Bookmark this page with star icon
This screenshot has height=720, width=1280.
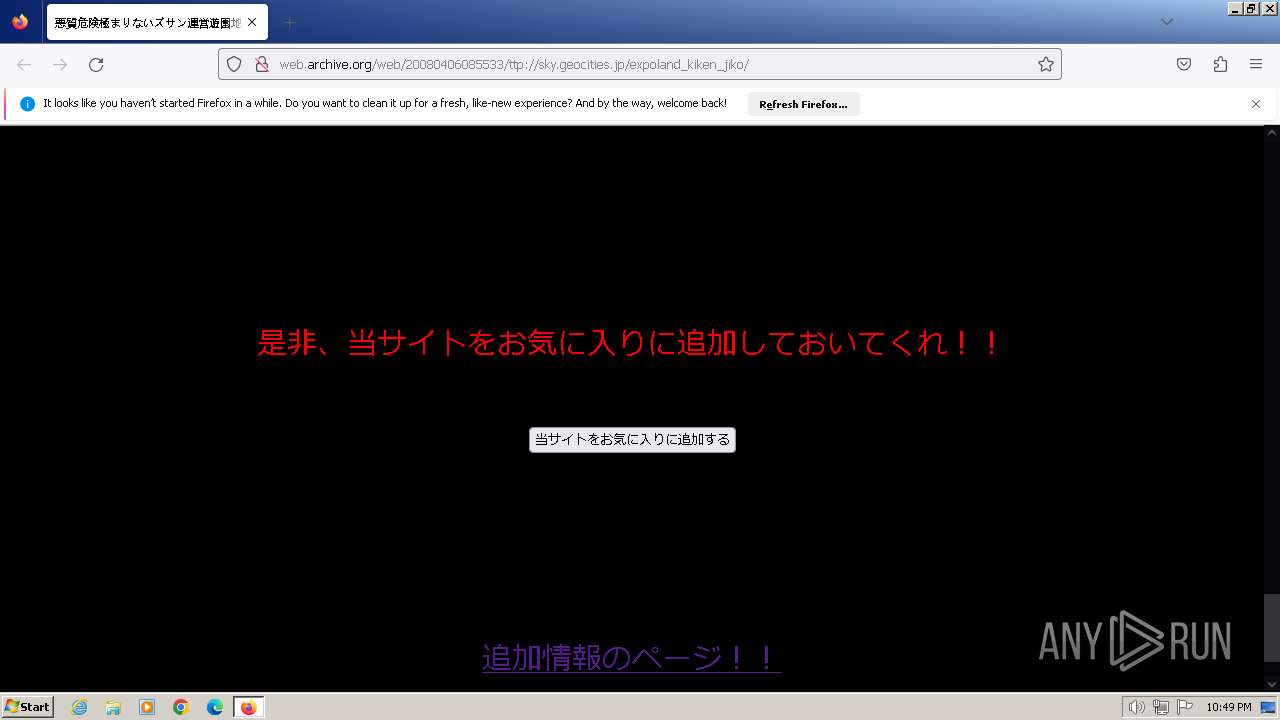(x=1046, y=64)
